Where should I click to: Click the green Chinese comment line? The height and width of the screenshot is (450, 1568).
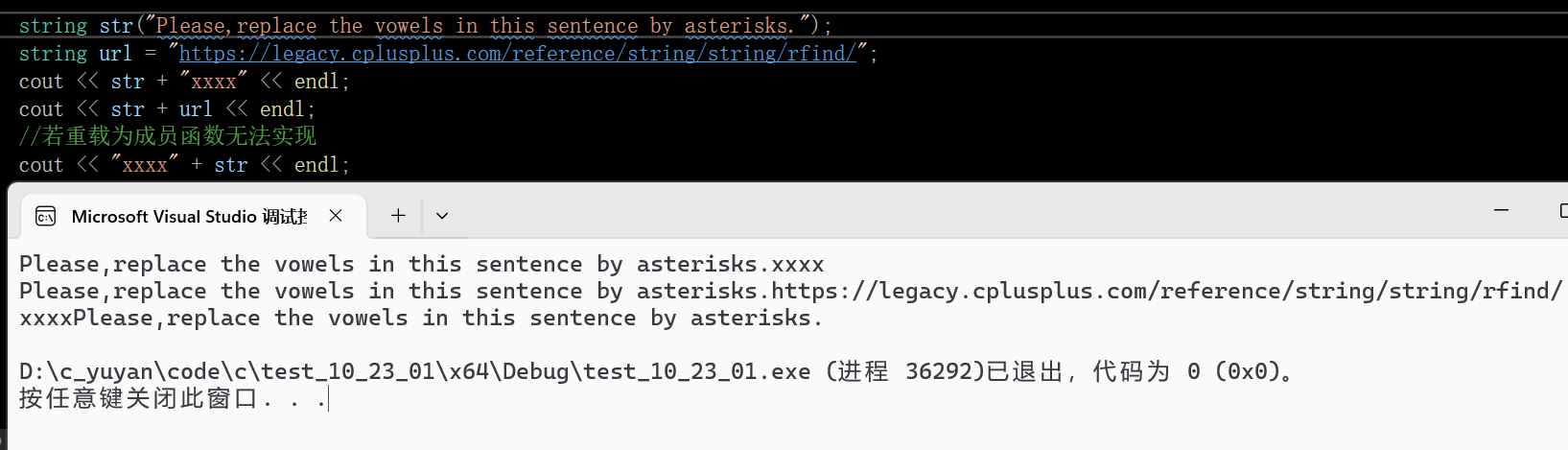(x=168, y=136)
